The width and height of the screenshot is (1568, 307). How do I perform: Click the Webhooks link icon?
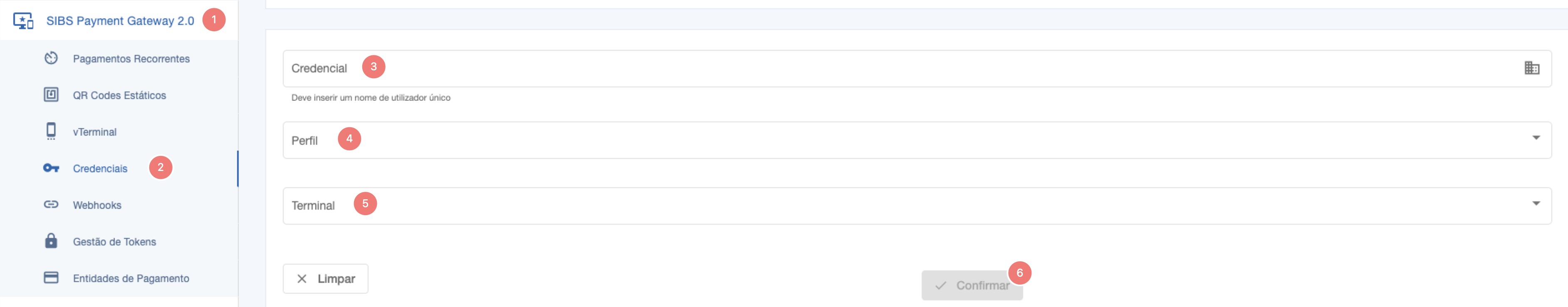(51, 205)
